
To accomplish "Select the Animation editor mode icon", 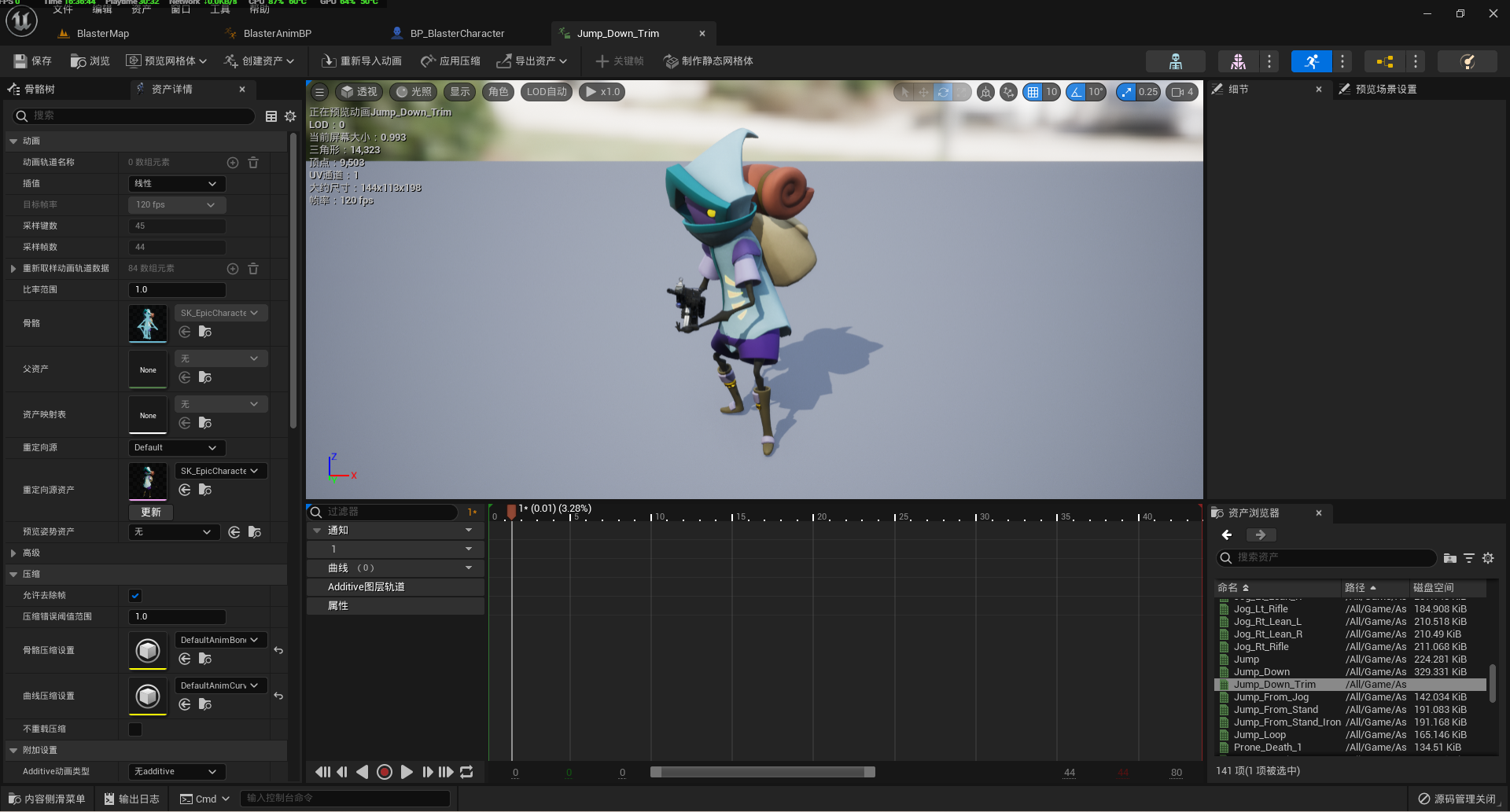I will (x=1311, y=61).
